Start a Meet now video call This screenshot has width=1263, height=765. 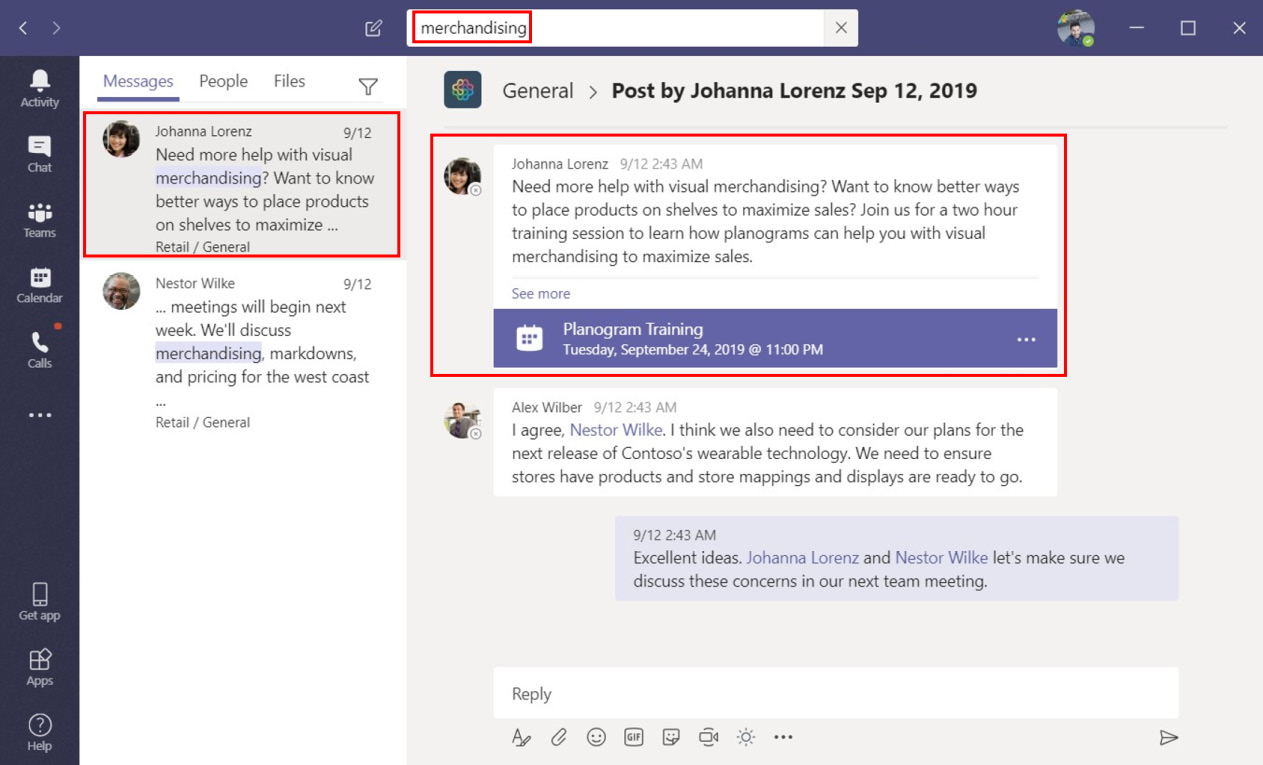[709, 737]
